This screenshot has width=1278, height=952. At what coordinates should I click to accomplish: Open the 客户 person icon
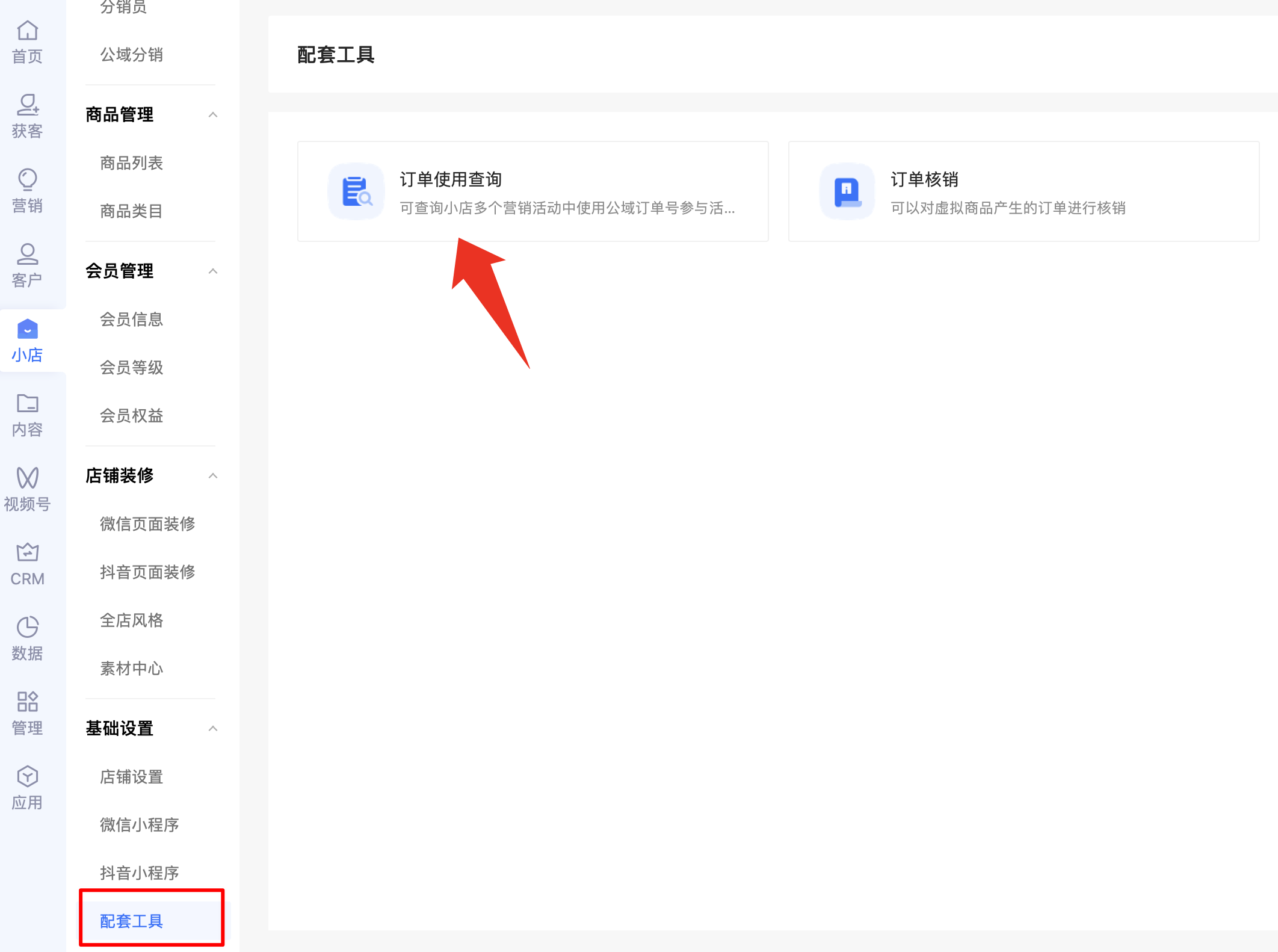click(27, 254)
